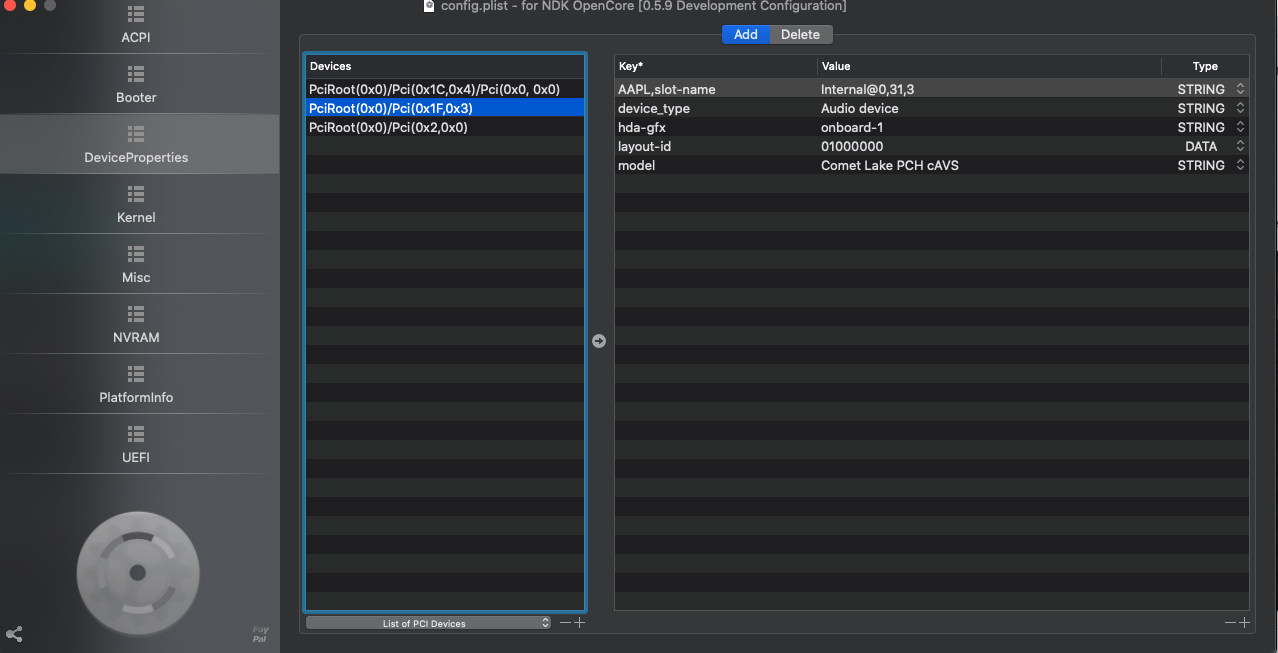Image resolution: width=1278 pixels, height=653 pixels.
Task: Select the first device with Pci(0x1C,0x4)
Action: (434, 89)
